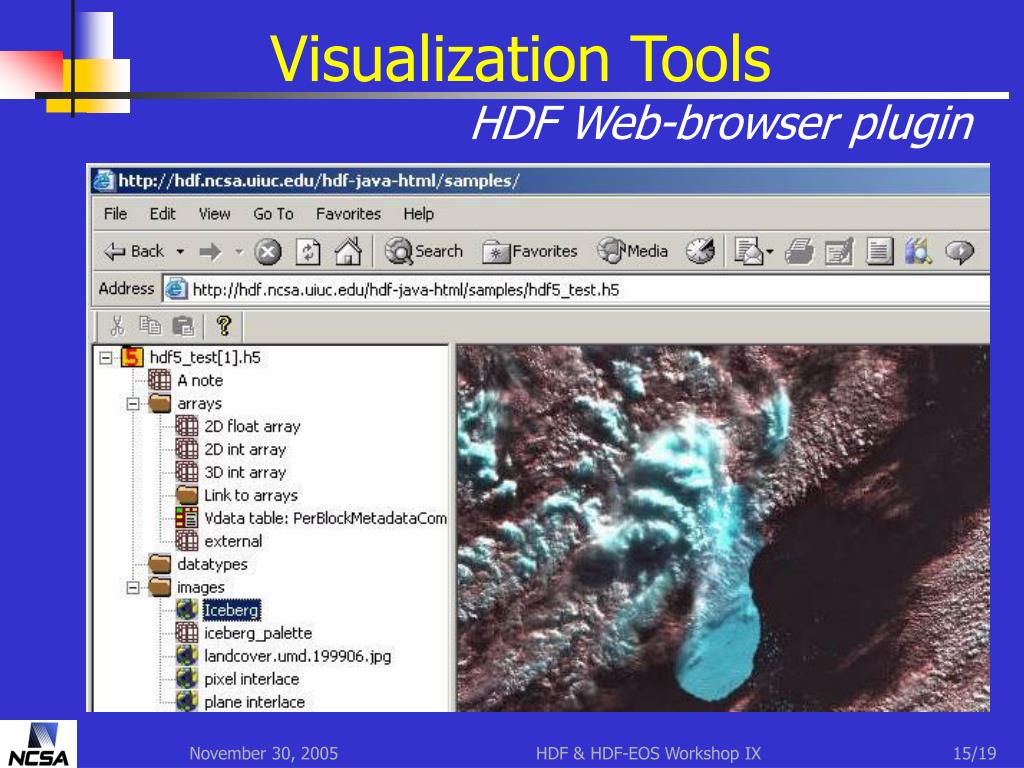The image size is (1024, 768).
Task: Open the Favorites toolbar button
Action: [x=530, y=251]
